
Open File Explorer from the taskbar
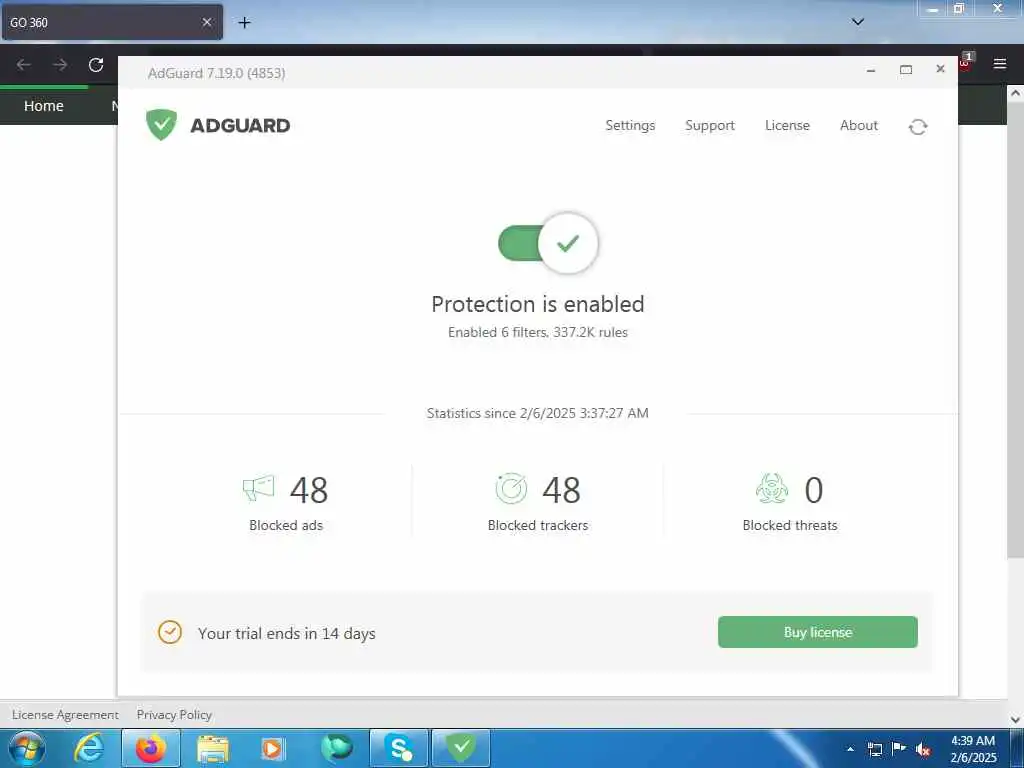pos(213,749)
